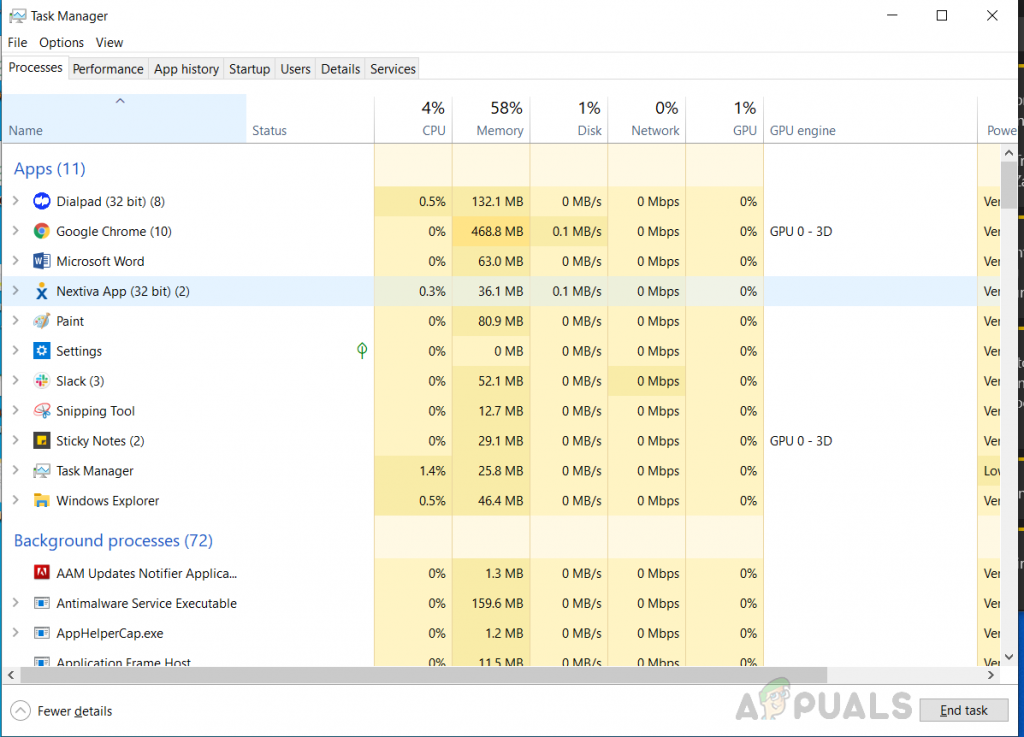The height and width of the screenshot is (737, 1024).
Task: Click the Task Manager title bar icon
Action: tap(18, 16)
